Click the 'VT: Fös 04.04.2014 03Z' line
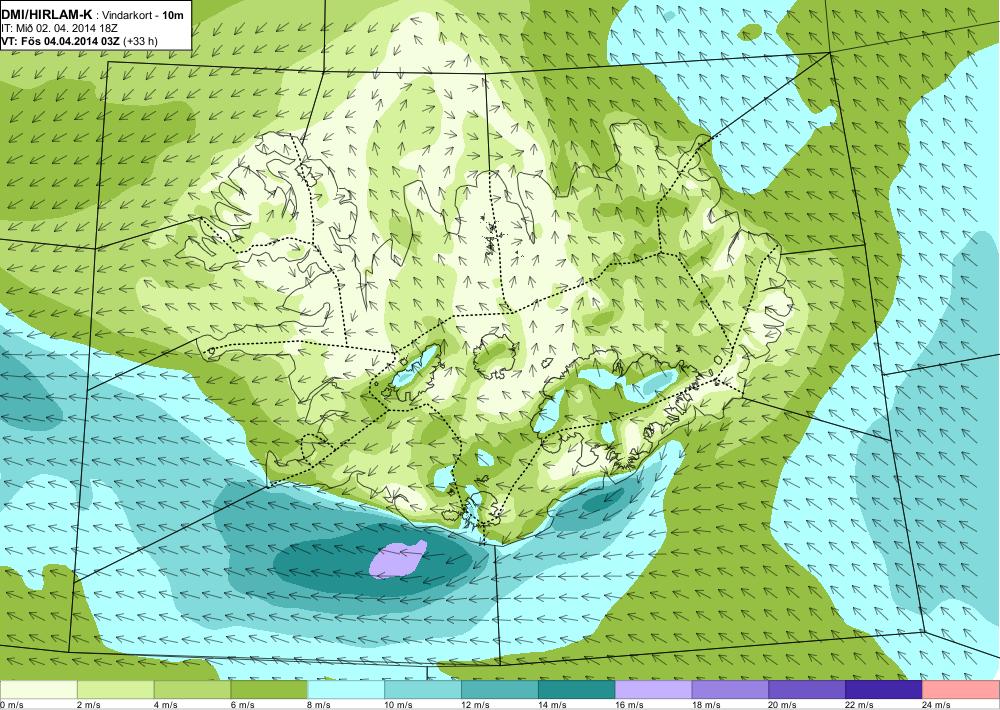 pyautogui.click(x=61, y=41)
